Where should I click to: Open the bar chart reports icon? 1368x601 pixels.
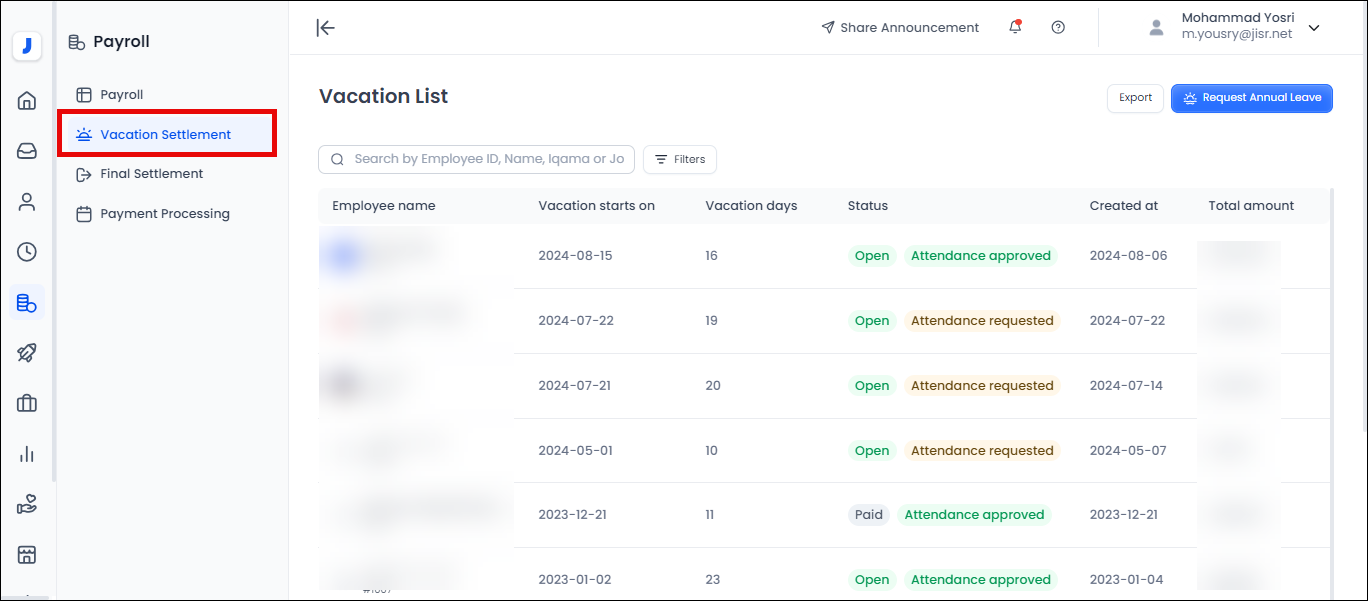point(27,454)
